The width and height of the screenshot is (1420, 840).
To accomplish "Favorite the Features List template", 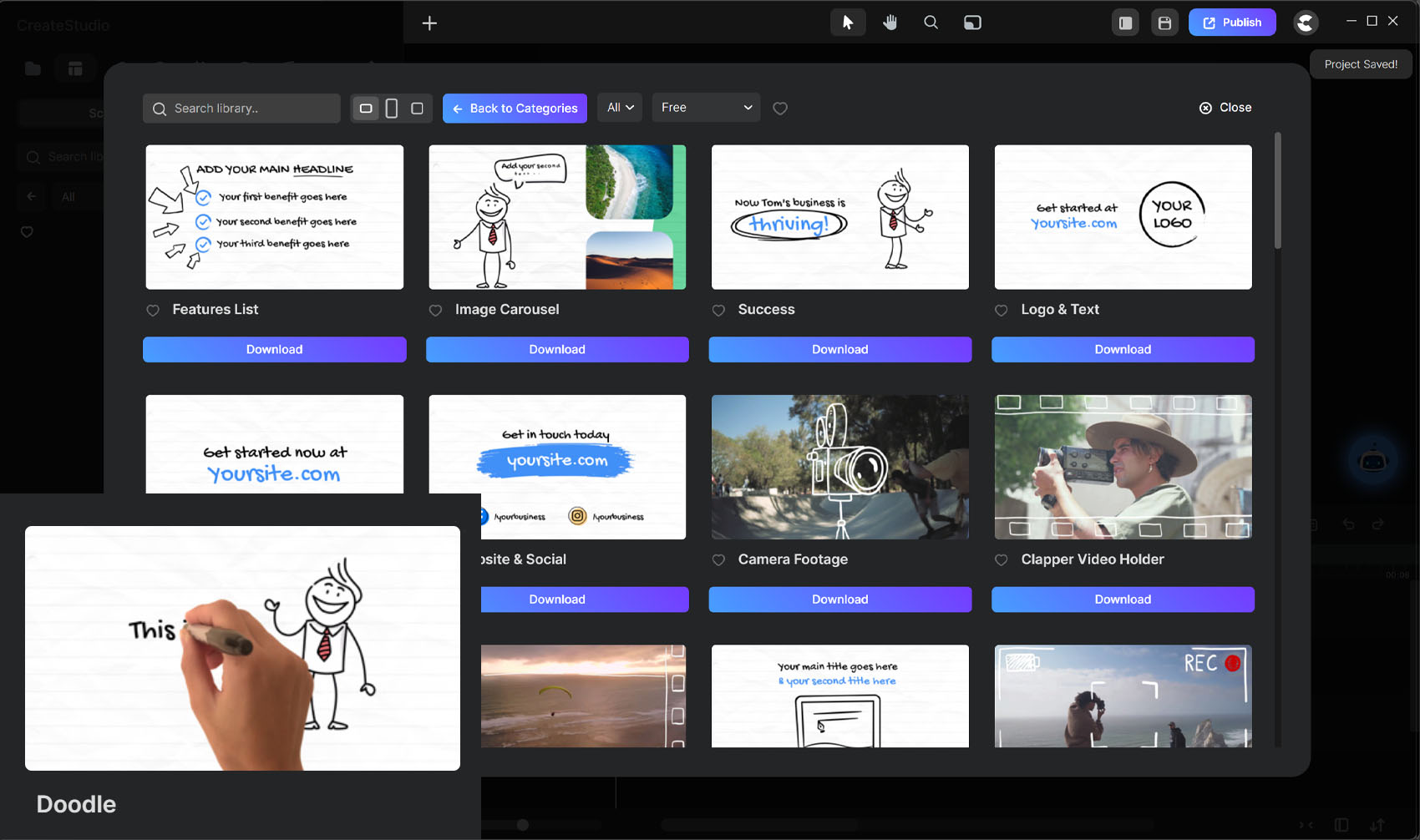I will 153,311.
